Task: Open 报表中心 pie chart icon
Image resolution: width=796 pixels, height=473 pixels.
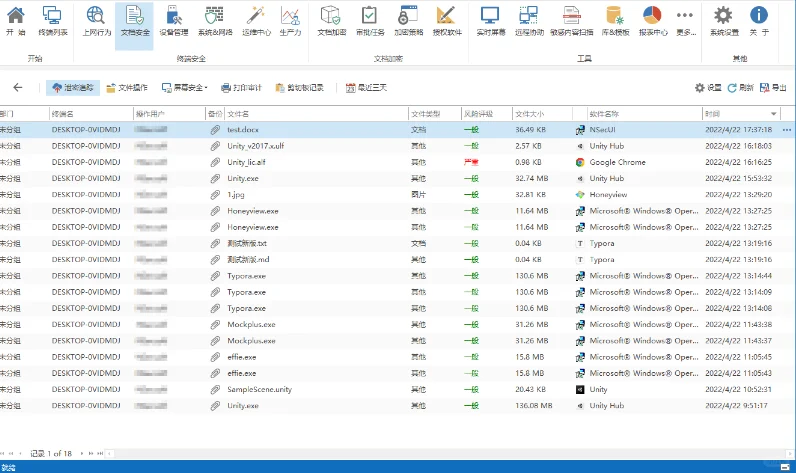Action: point(653,21)
